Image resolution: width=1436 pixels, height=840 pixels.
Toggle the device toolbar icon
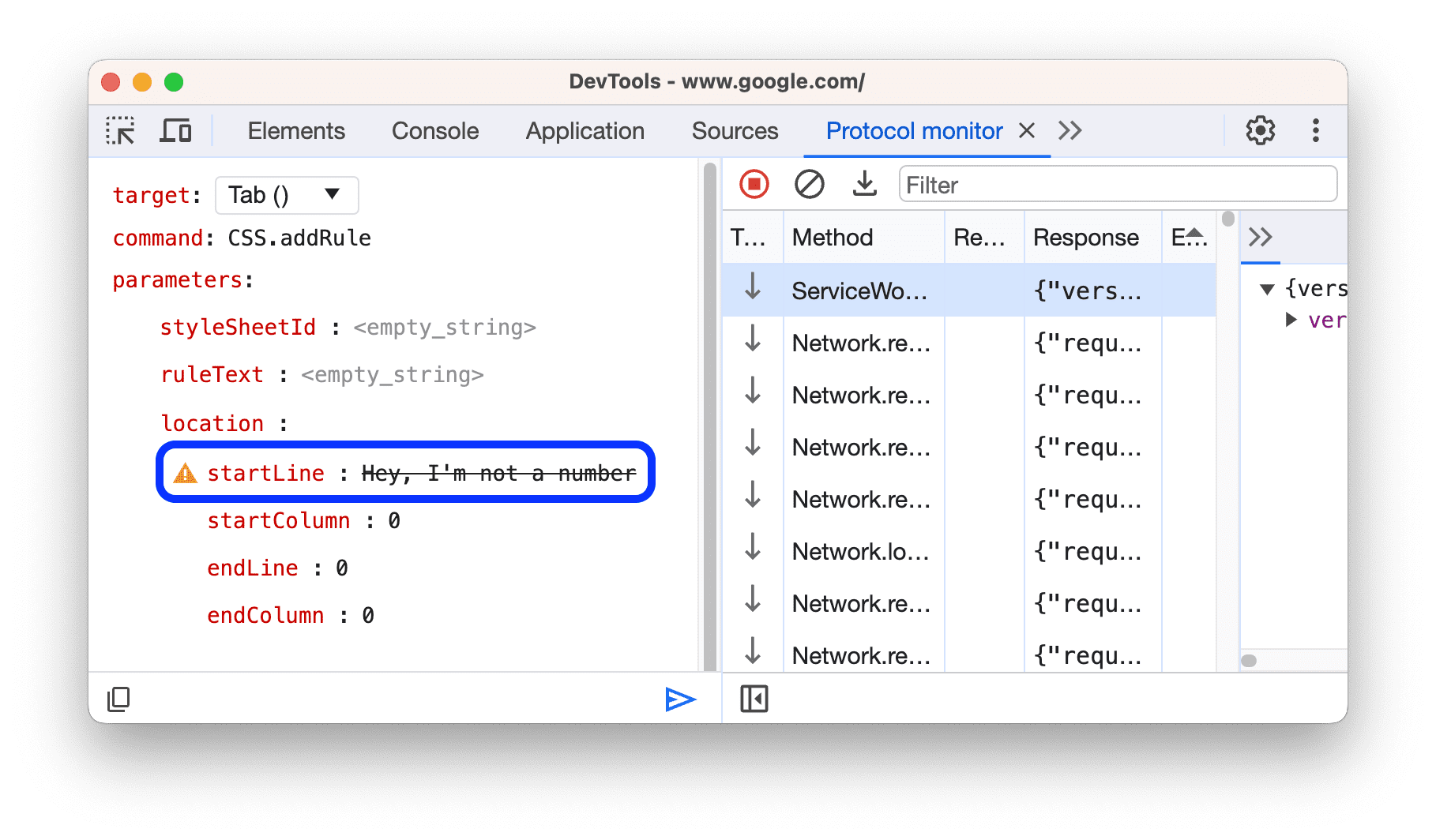pos(175,131)
